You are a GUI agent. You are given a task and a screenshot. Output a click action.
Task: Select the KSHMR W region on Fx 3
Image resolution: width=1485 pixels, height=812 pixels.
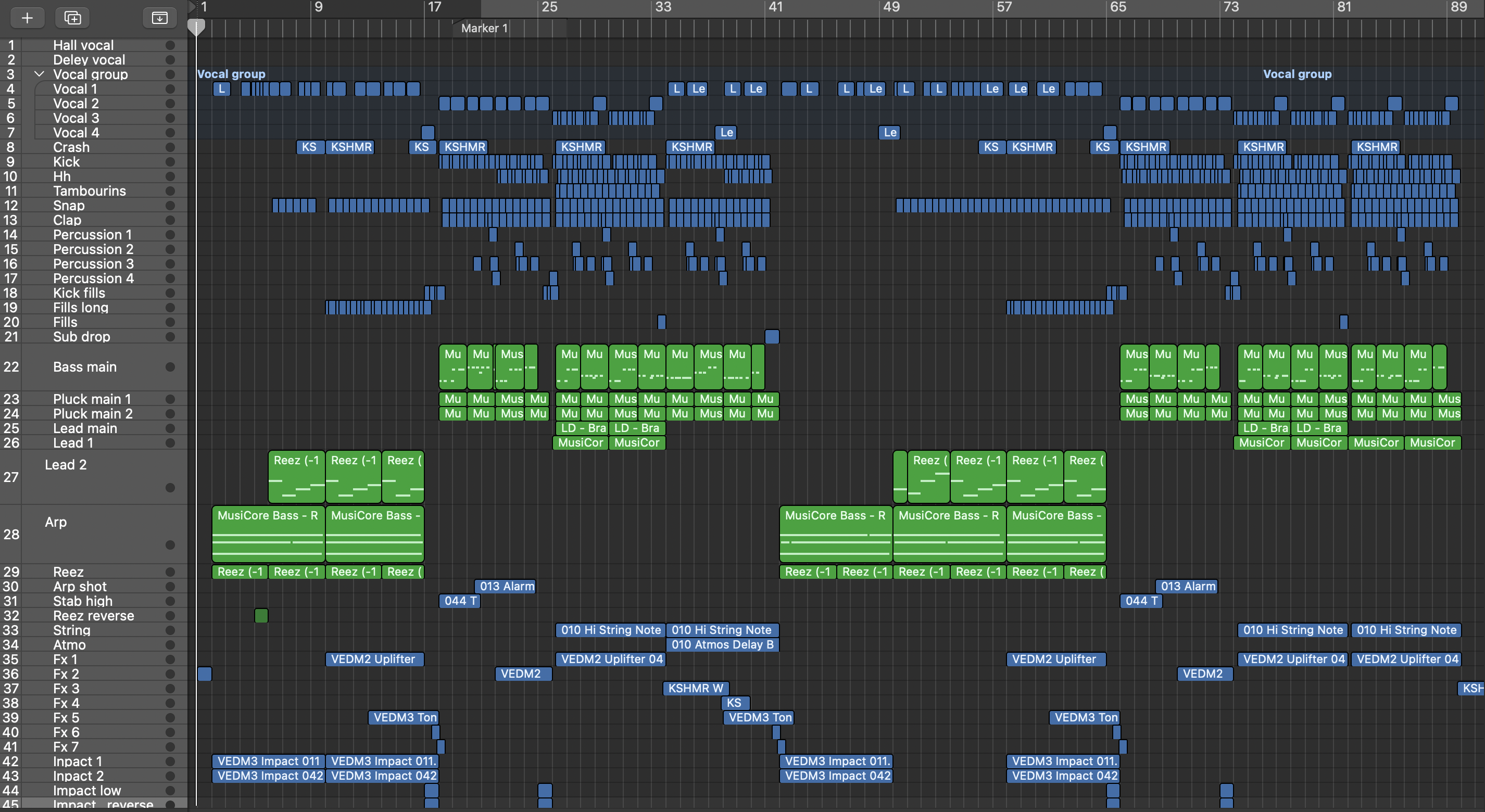(696, 688)
